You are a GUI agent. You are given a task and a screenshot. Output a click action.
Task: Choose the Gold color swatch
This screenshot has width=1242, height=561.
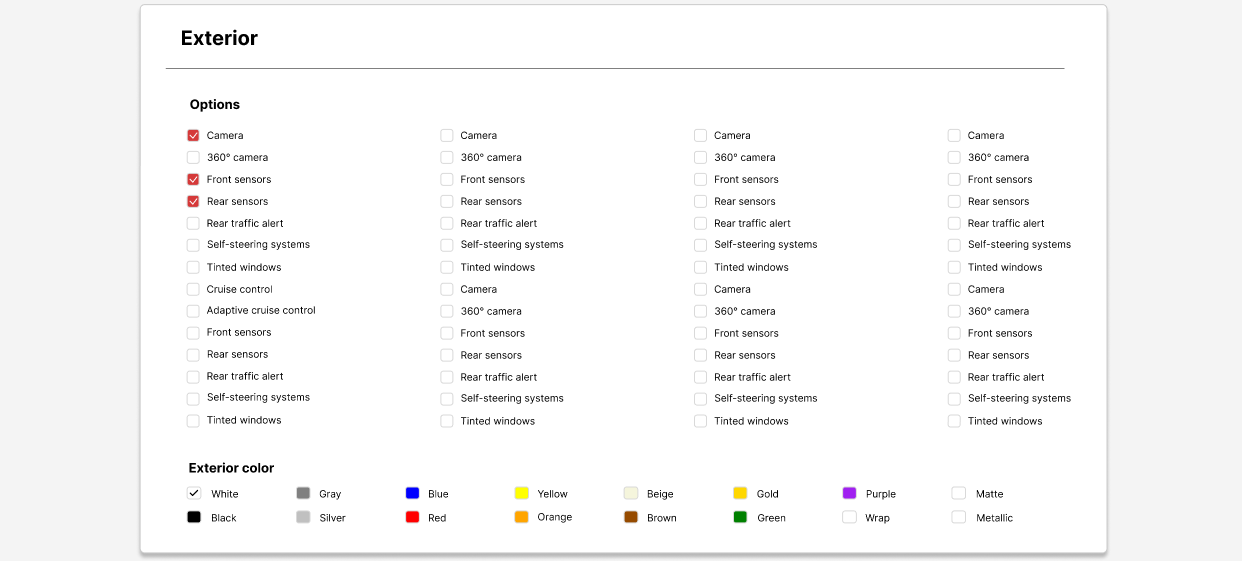click(740, 493)
